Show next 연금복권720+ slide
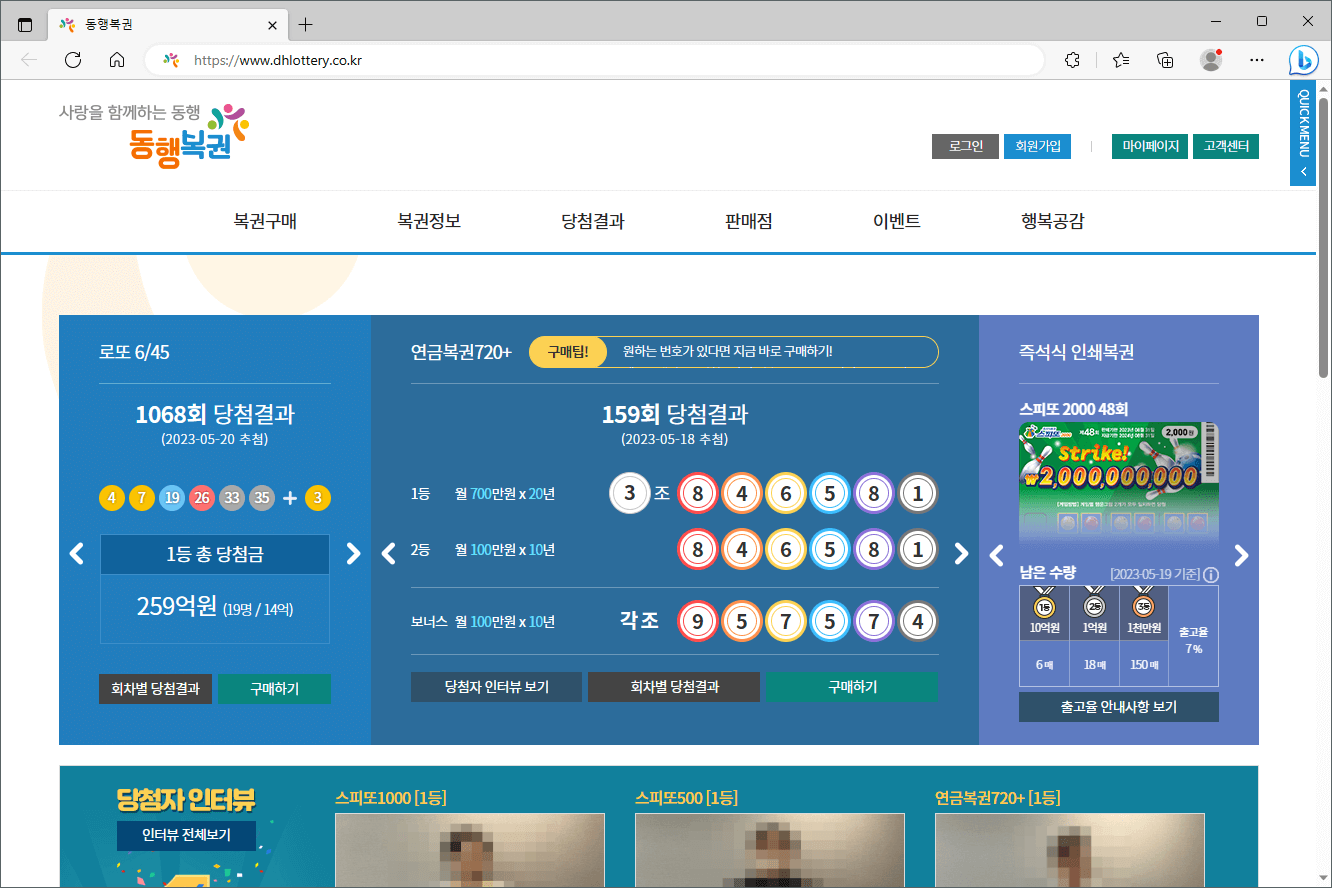1332x888 pixels. pos(961,553)
